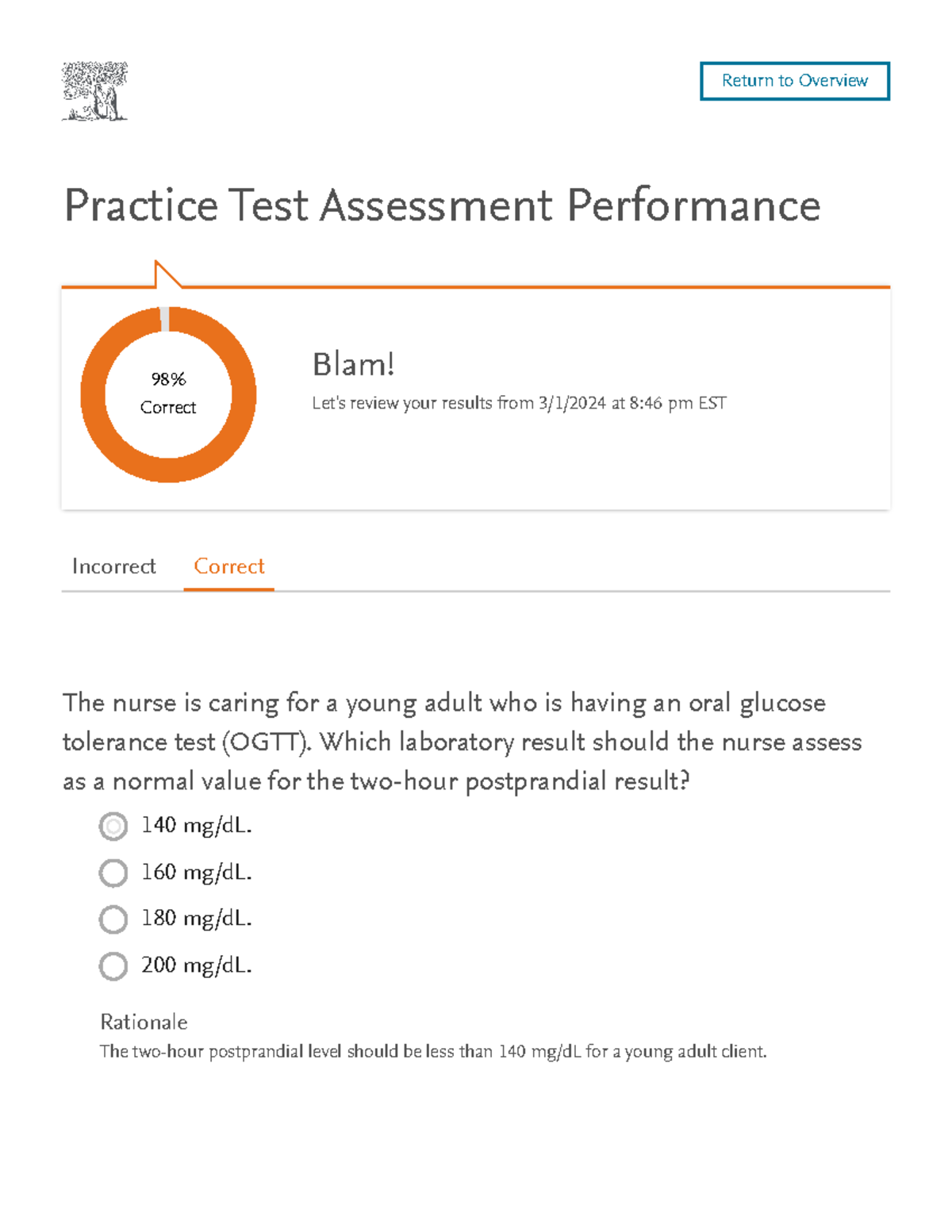Select the 140 mg/dL radio option

pos(113,827)
